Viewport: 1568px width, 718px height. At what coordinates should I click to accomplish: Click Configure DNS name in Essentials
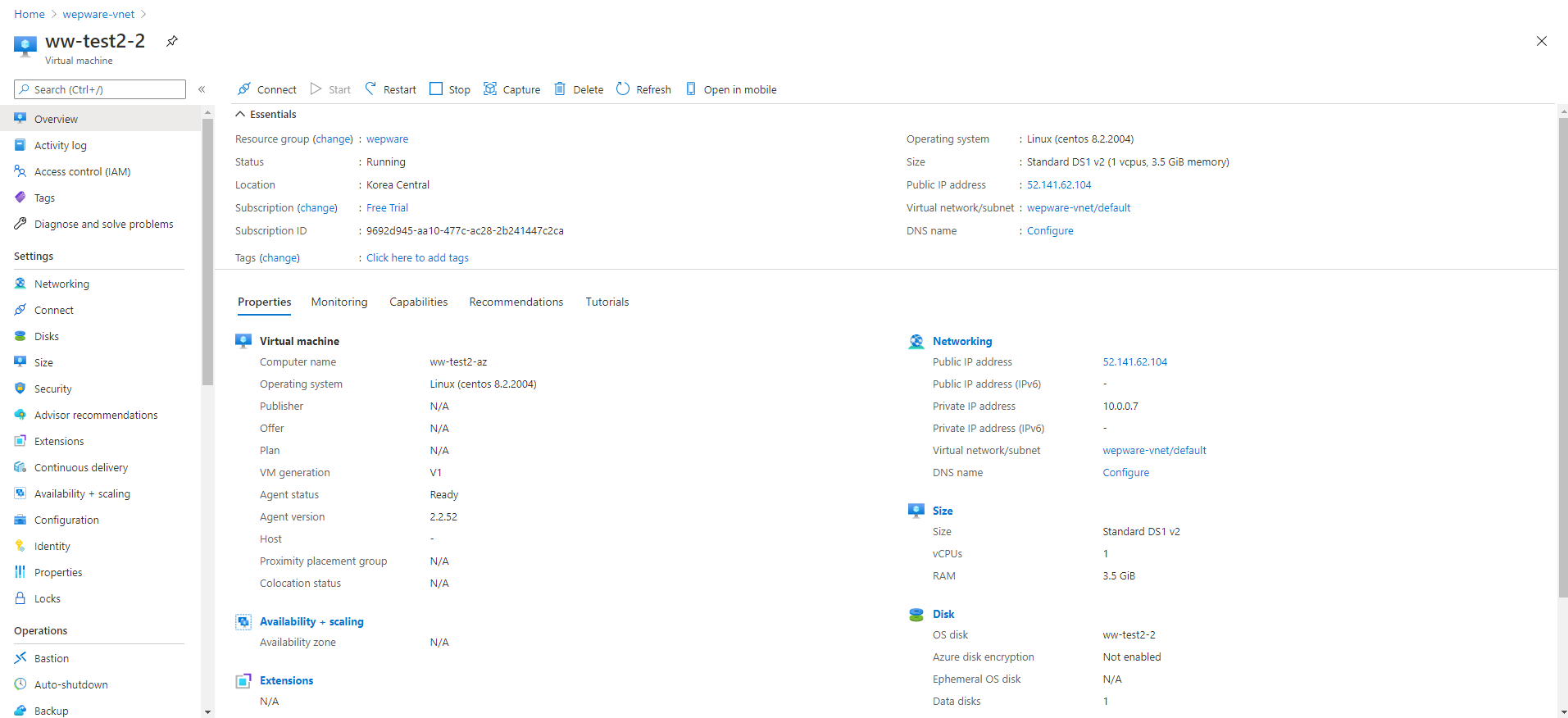point(1050,231)
